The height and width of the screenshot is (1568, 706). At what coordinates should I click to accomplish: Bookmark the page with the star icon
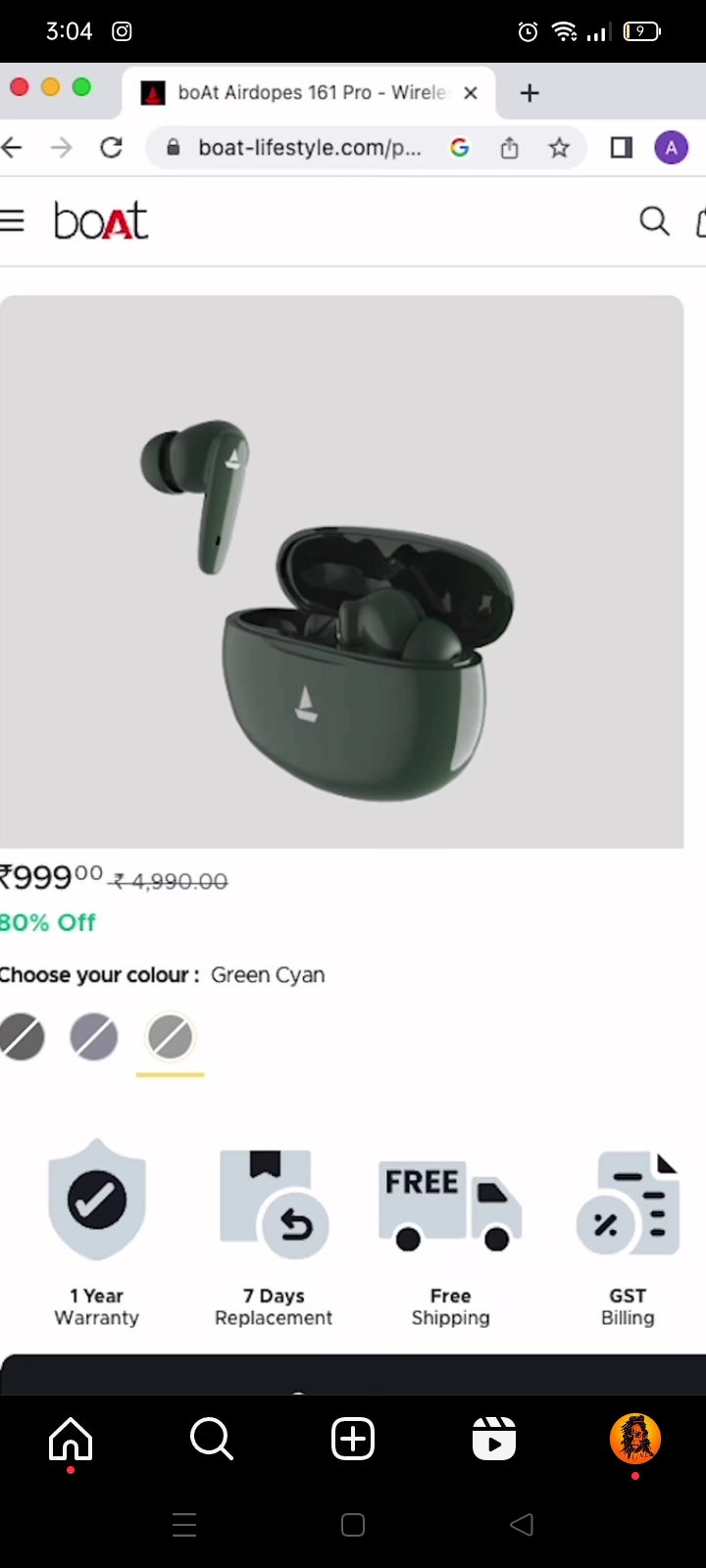pos(559,148)
